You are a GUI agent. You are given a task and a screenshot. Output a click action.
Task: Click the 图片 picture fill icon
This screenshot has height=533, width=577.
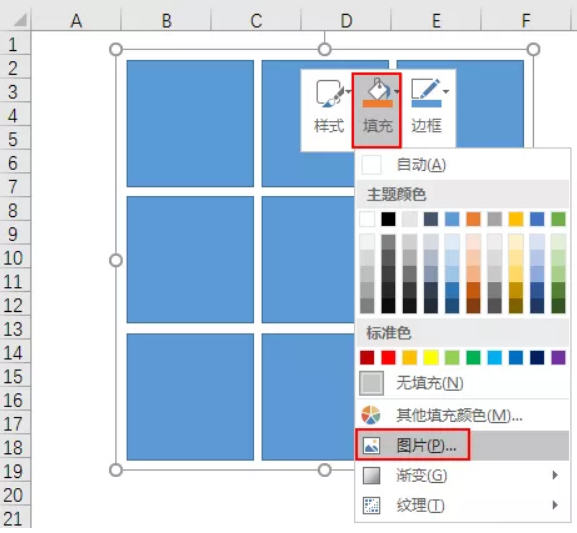click(371, 446)
